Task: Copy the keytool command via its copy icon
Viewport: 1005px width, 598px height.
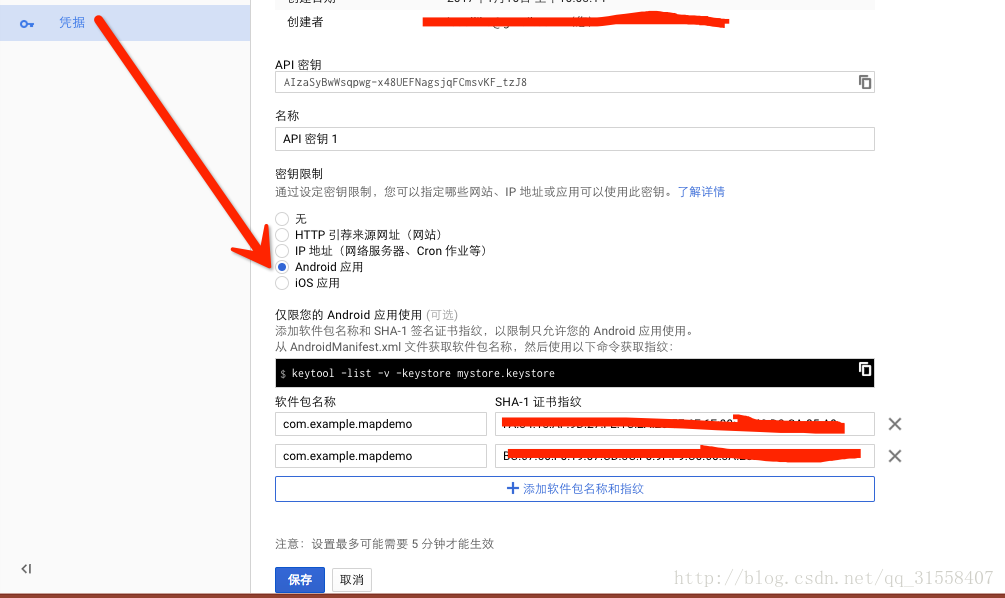Action: [864, 369]
